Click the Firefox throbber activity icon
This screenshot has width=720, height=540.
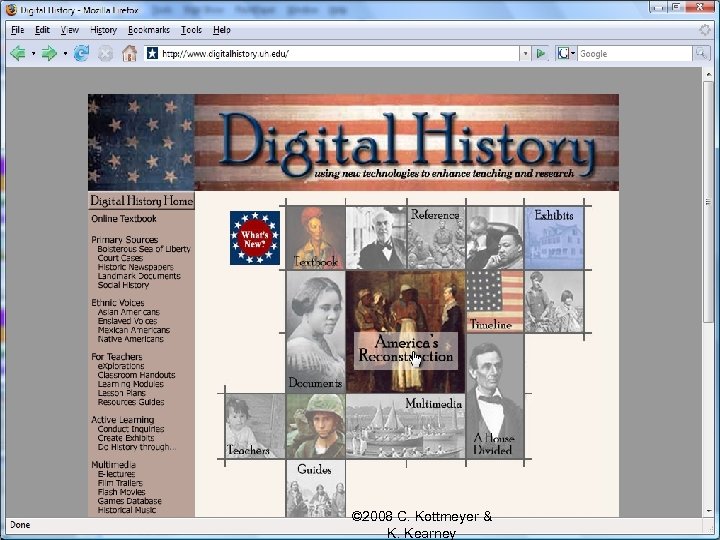pos(705,30)
